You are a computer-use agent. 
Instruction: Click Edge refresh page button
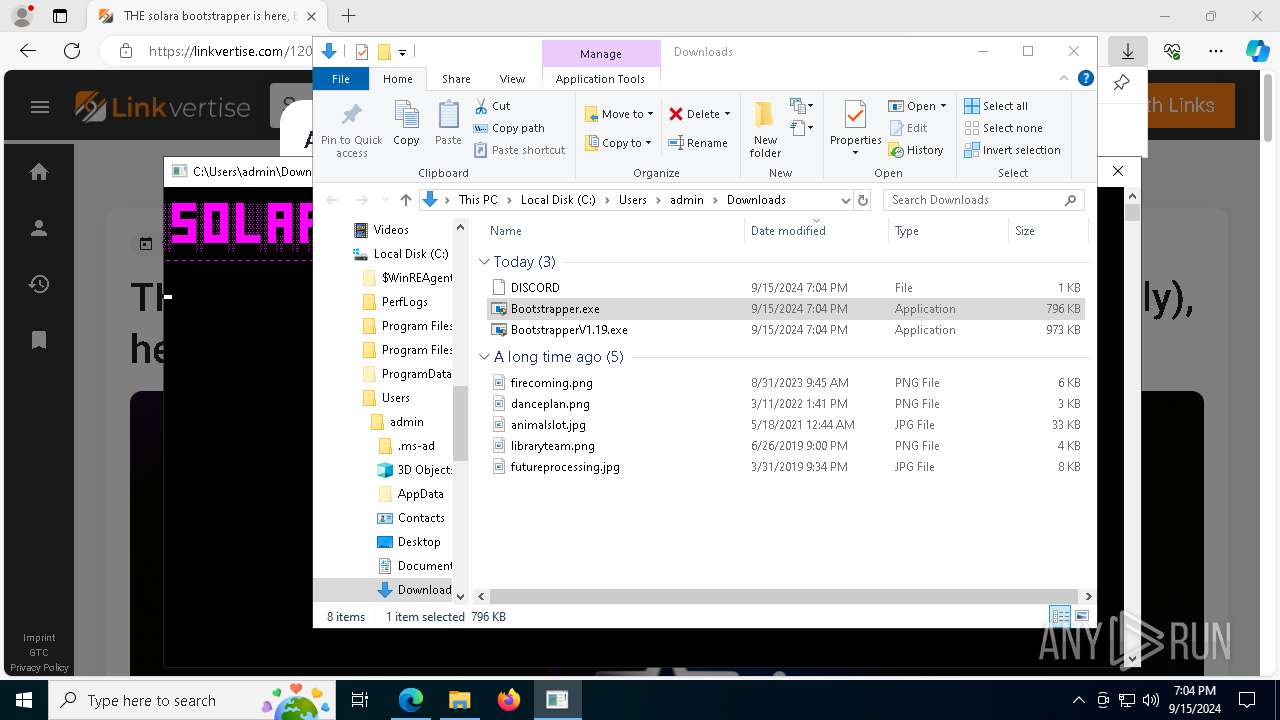72,51
